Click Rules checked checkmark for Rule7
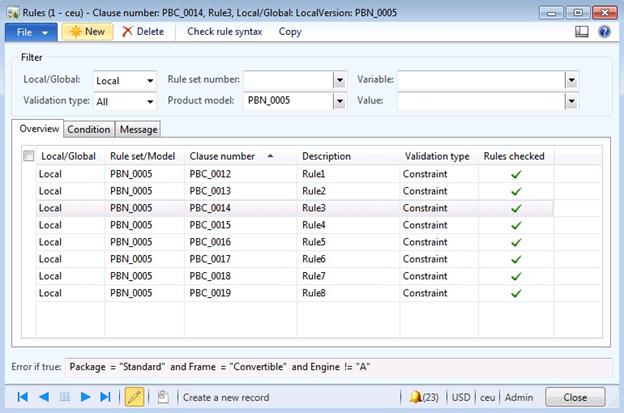 (x=516, y=276)
